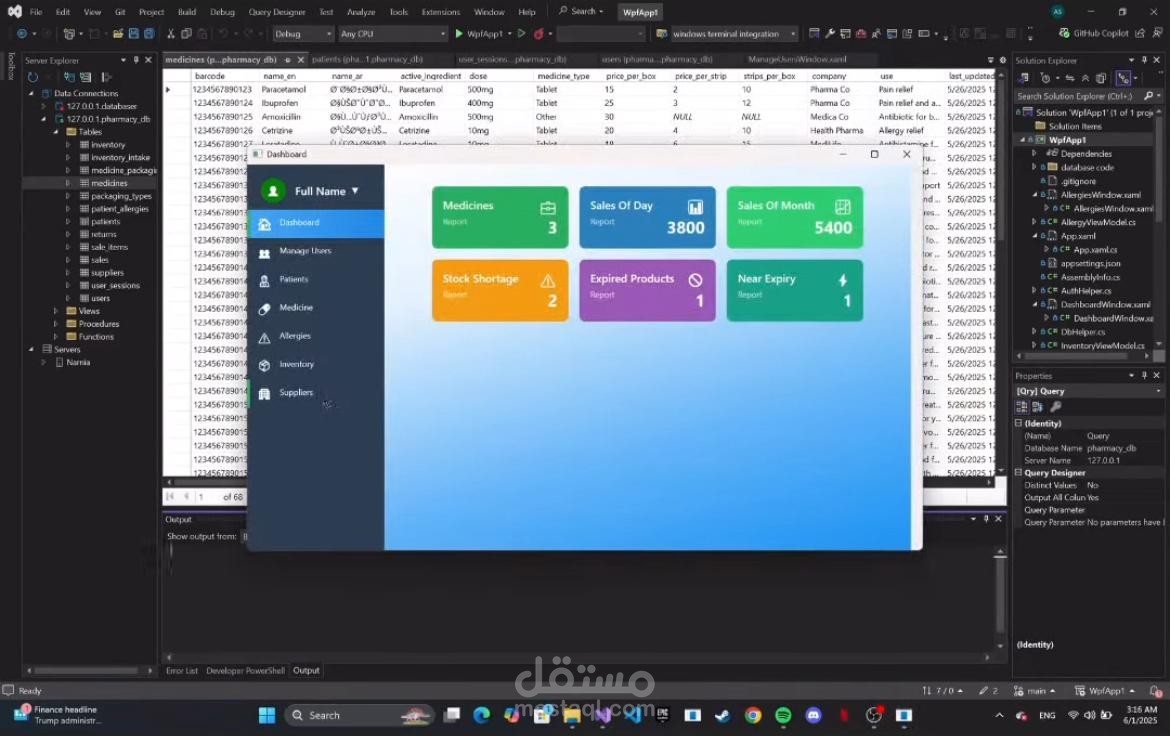Open the windows terminal integration dropdown

pyautogui.click(x=733, y=34)
